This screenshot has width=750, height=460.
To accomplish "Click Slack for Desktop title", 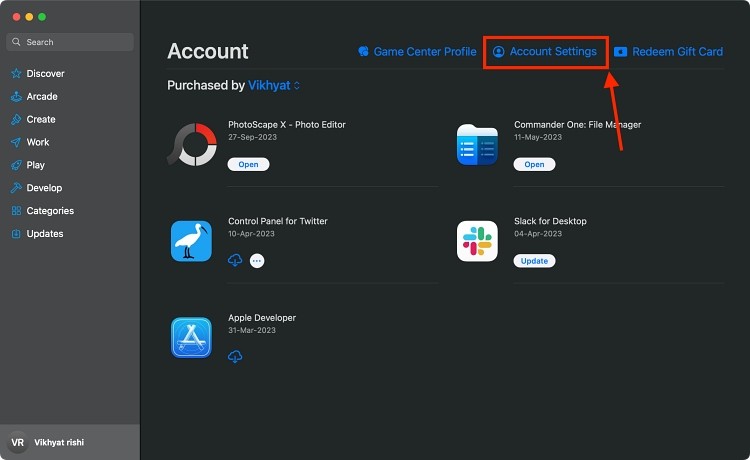I will click(x=550, y=221).
